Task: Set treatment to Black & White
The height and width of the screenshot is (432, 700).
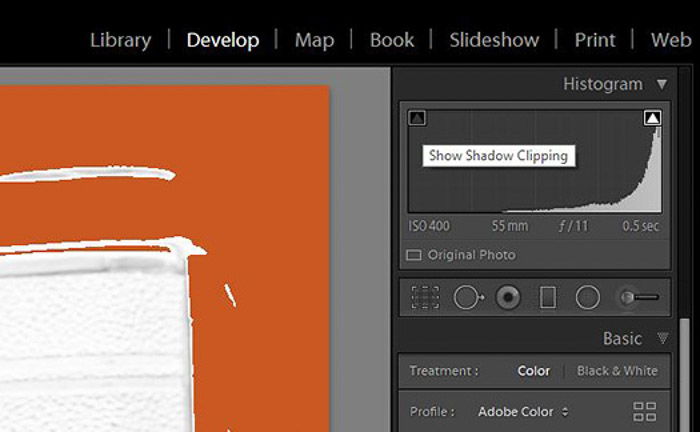Action: (617, 371)
